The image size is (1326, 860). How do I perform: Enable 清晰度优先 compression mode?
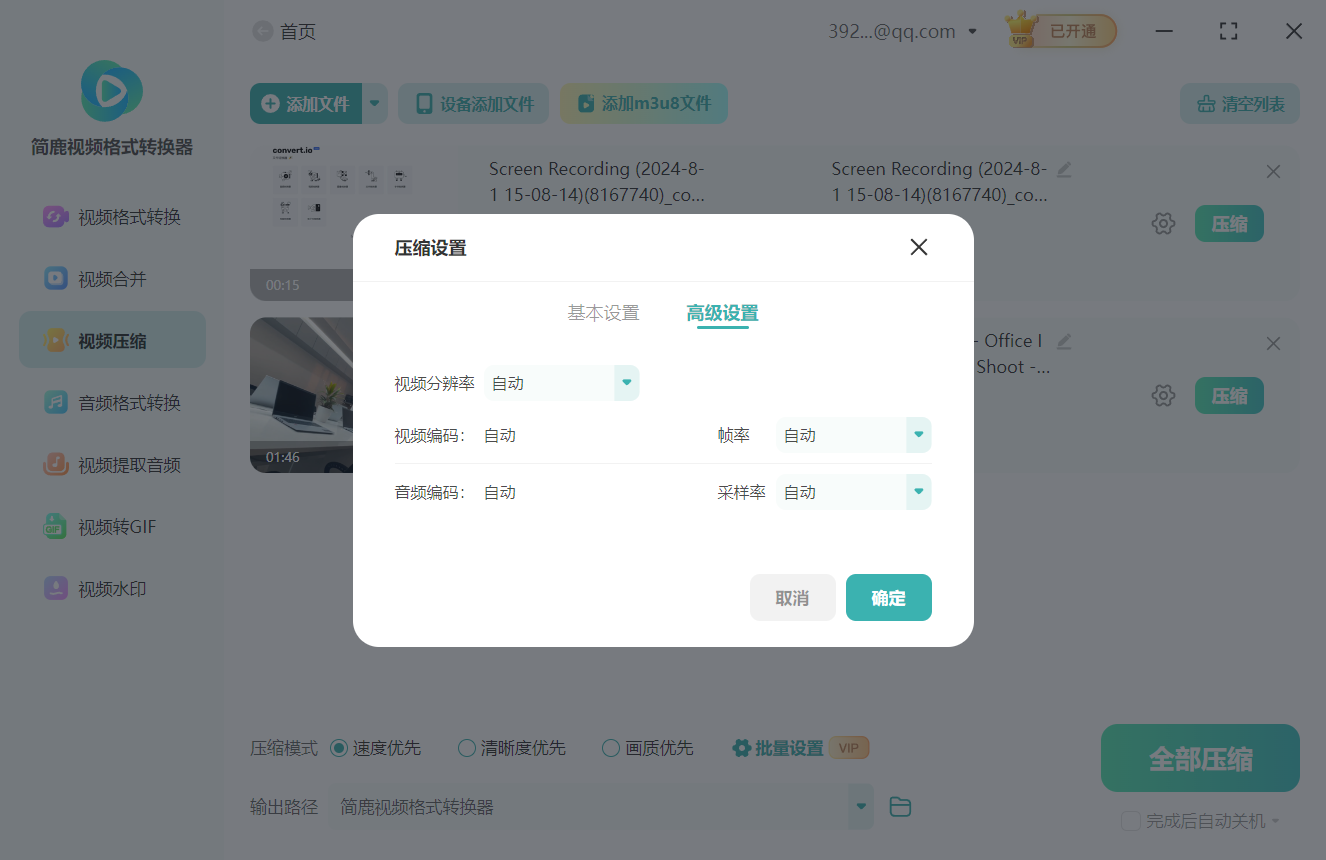466,747
